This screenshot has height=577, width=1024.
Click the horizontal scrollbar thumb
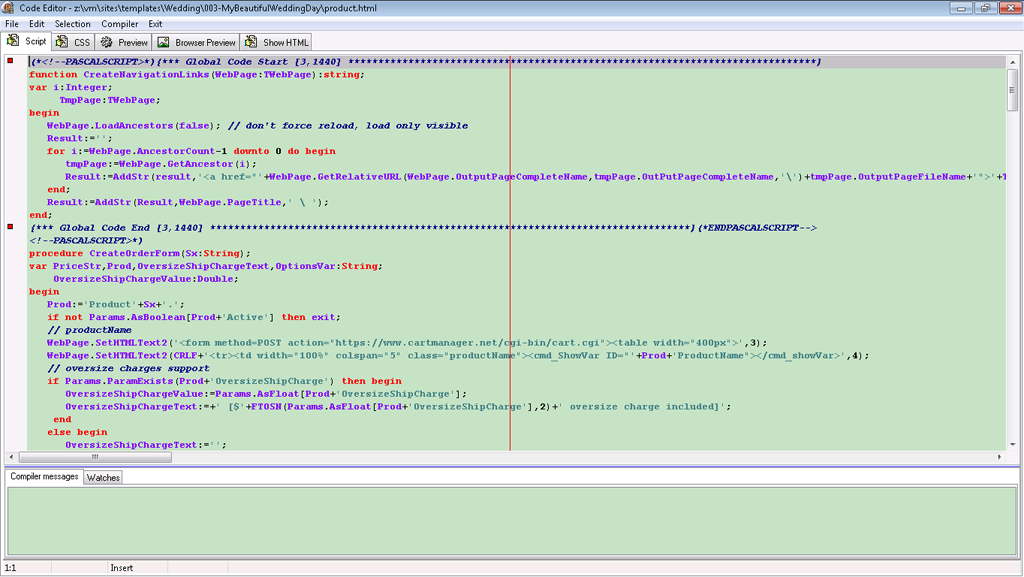coord(95,457)
